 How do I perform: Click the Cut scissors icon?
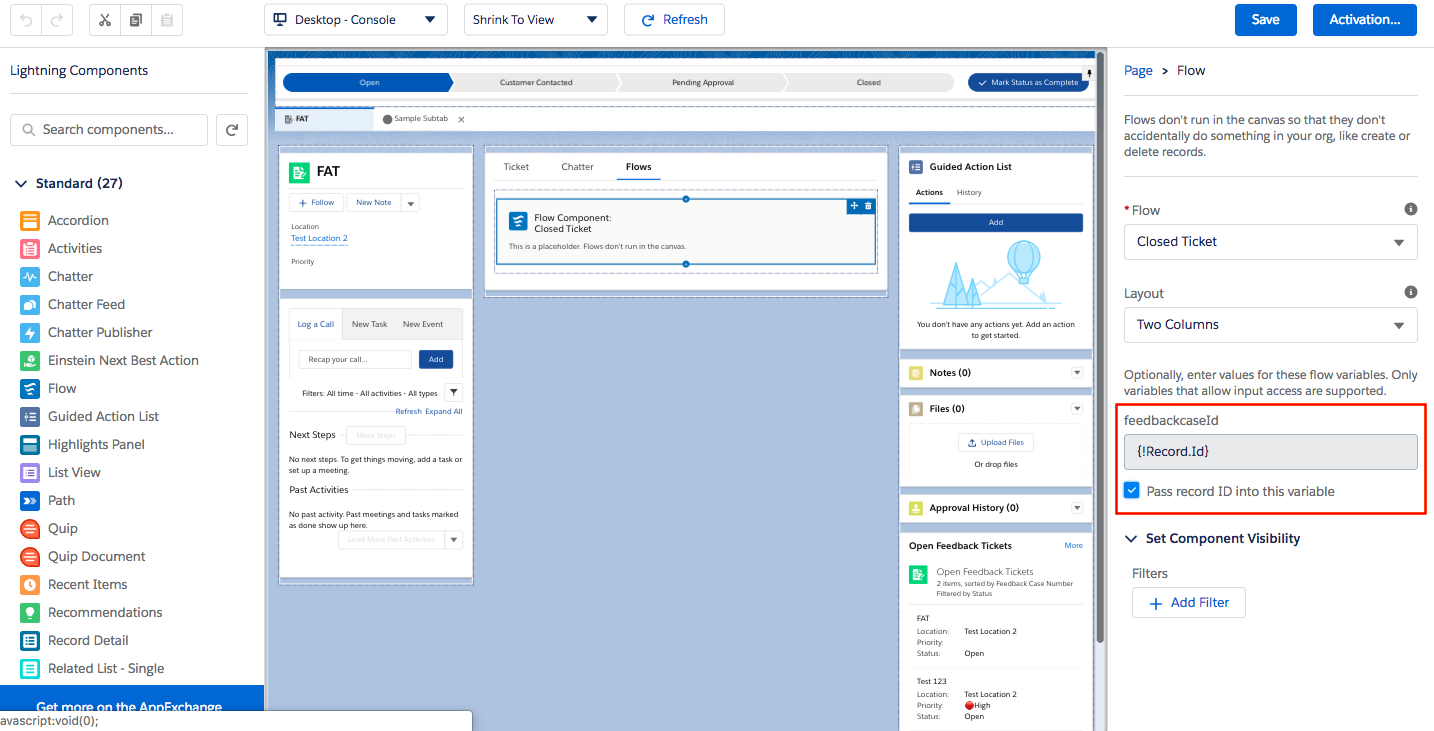point(105,20)
